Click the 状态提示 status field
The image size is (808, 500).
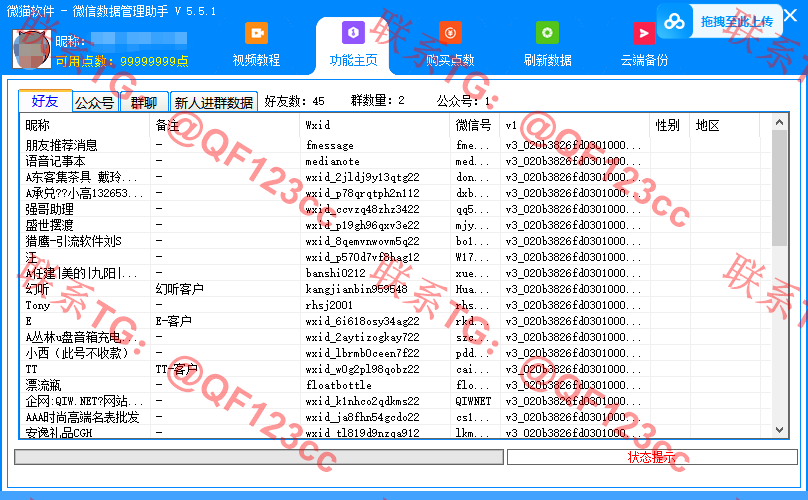click(x=652, y=457)
